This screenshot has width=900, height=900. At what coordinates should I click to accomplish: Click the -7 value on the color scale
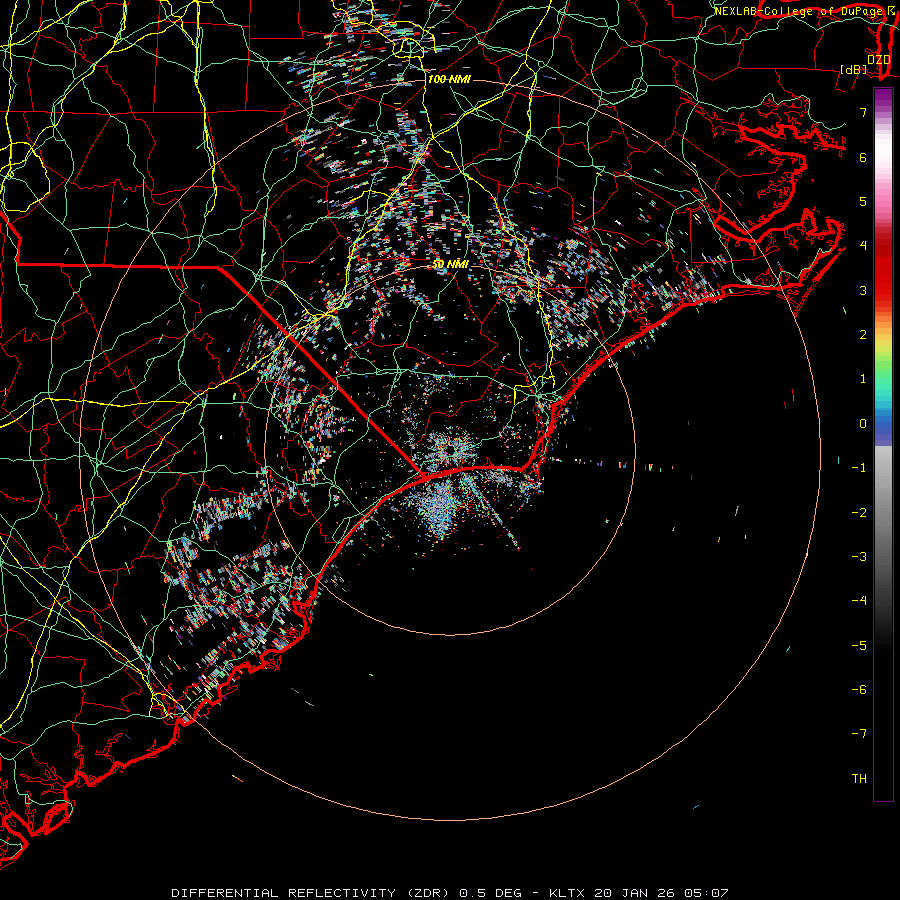[859, 734]
